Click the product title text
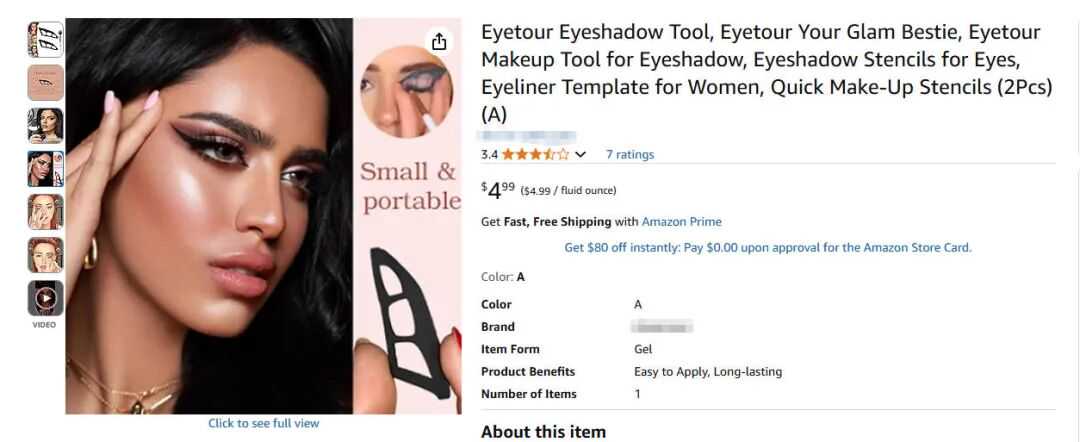This screenshot has height=442, width=1080. click(x=767, y=73)
